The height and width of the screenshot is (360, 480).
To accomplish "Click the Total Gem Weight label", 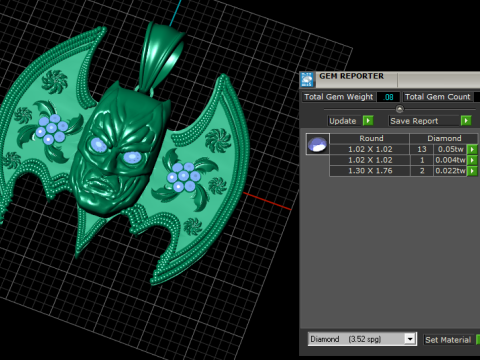I will point(339,97).
